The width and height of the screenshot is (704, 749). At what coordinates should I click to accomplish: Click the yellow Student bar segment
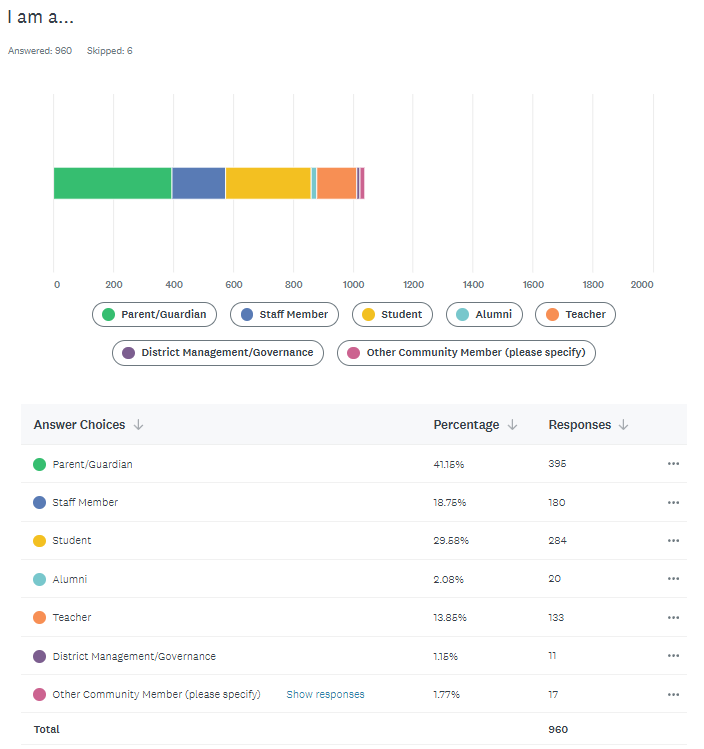tap(268, 183)
